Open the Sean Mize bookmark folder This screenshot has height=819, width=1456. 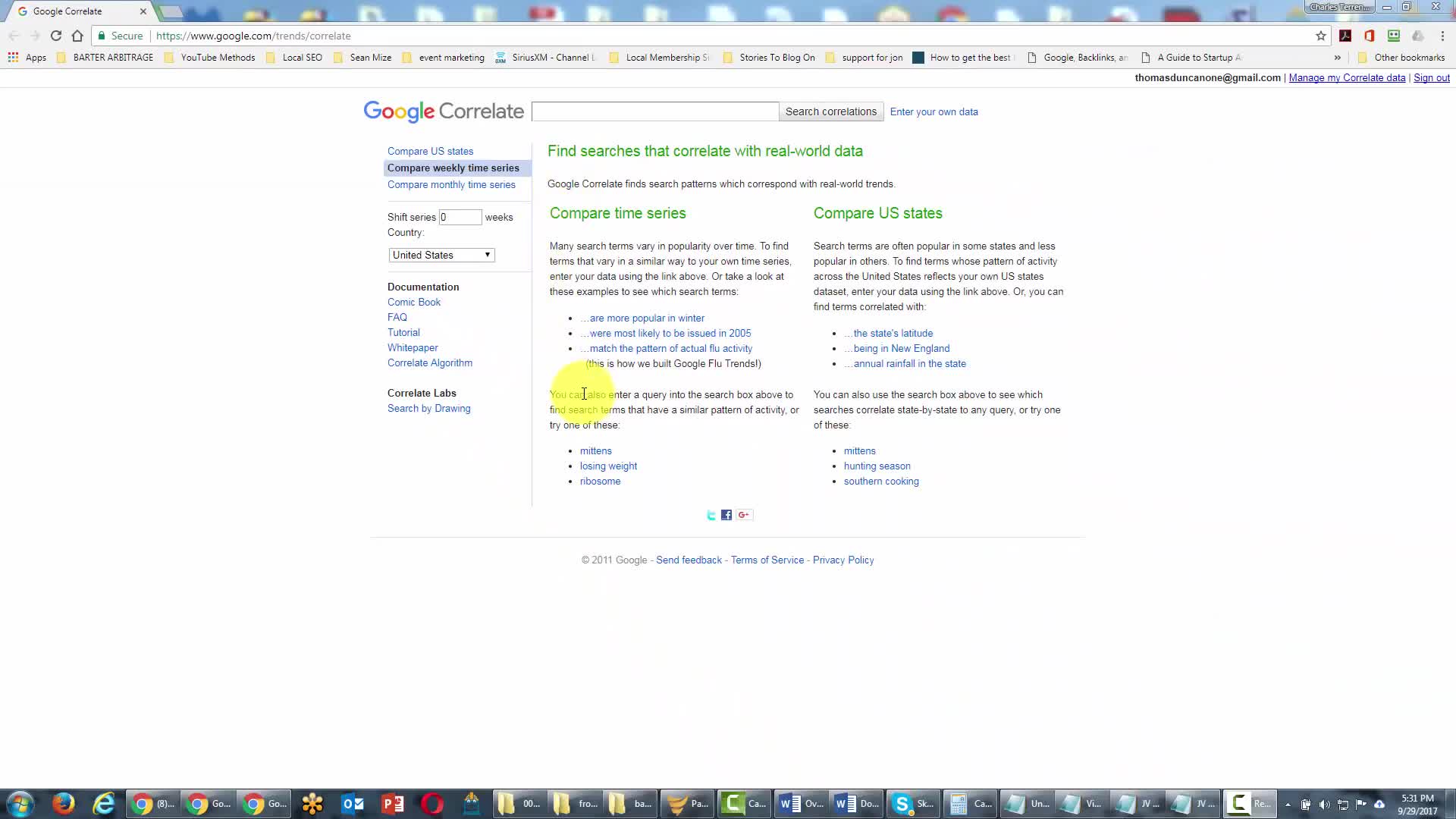[x=362, y=58]
